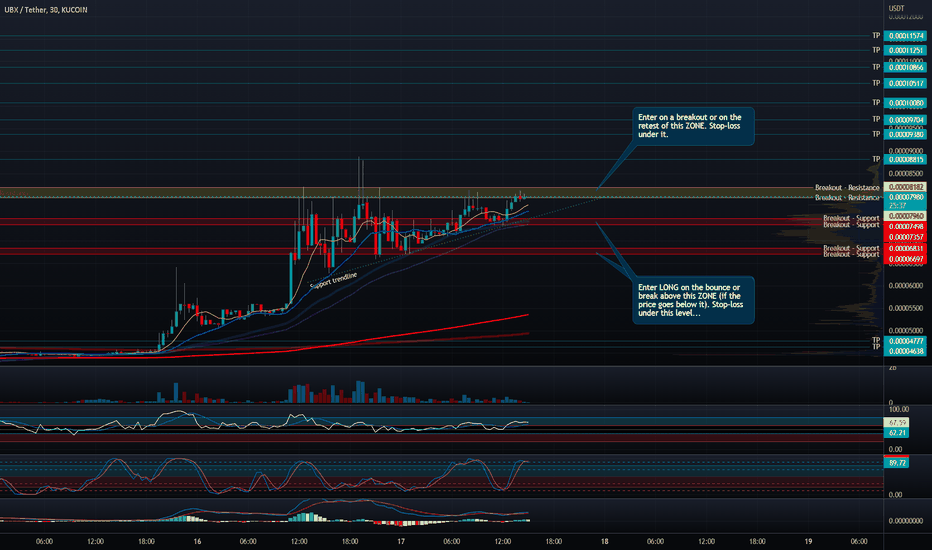Open the 'Enter on a breakout' callout note
Viewport: 932px width, 550px height.
click(693, 126)
